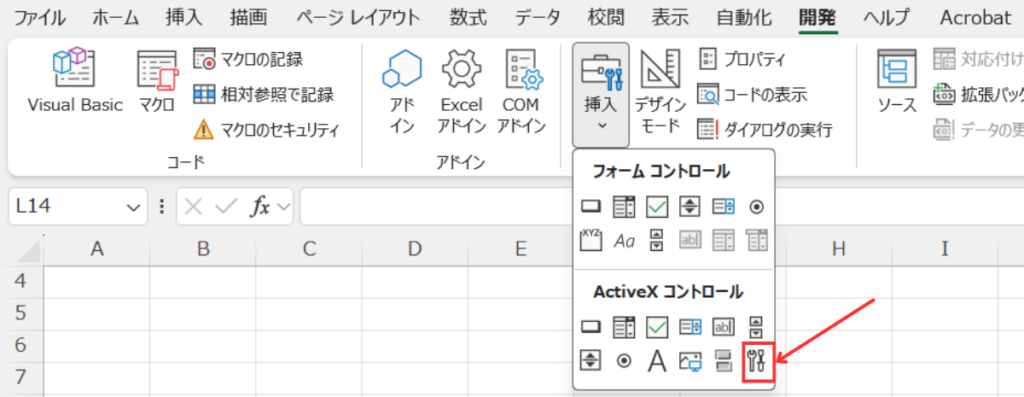The image size is (1024, 397).
Task: Insert a form control Option Button
Action: [756, 207]
